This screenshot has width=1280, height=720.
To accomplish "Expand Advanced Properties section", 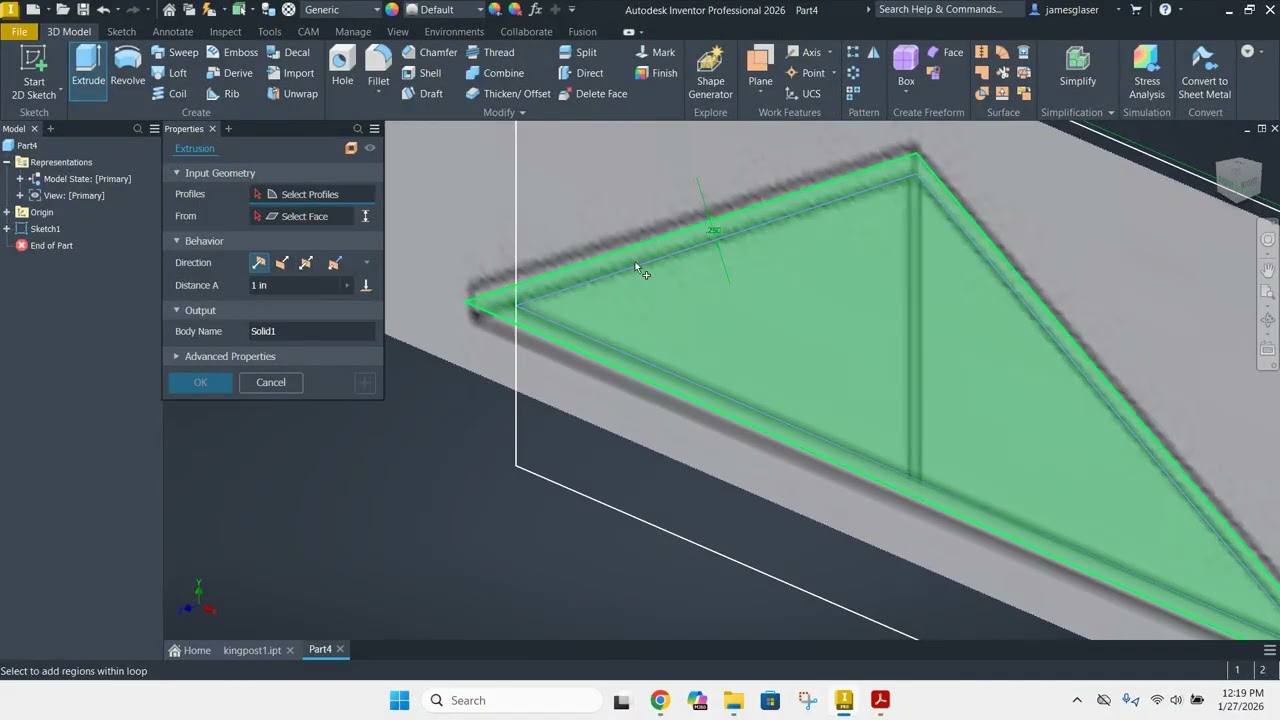I will [x=177, y=356].
